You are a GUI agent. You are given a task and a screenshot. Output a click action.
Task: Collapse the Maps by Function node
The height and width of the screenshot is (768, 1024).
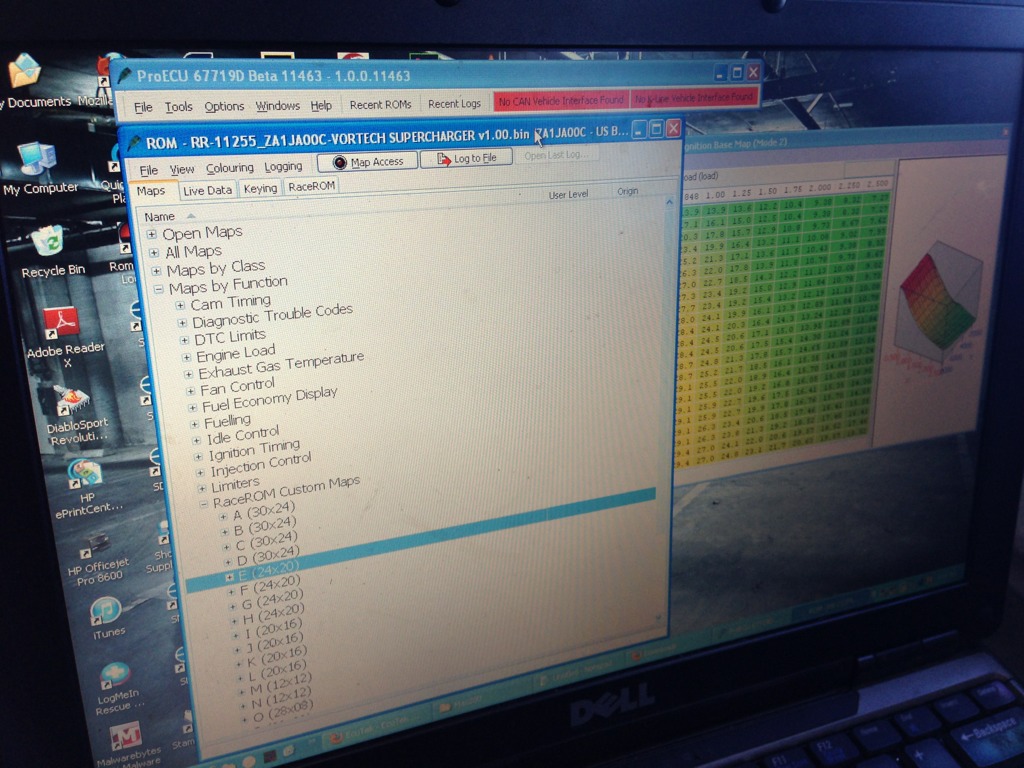click(x=158, y=288)
